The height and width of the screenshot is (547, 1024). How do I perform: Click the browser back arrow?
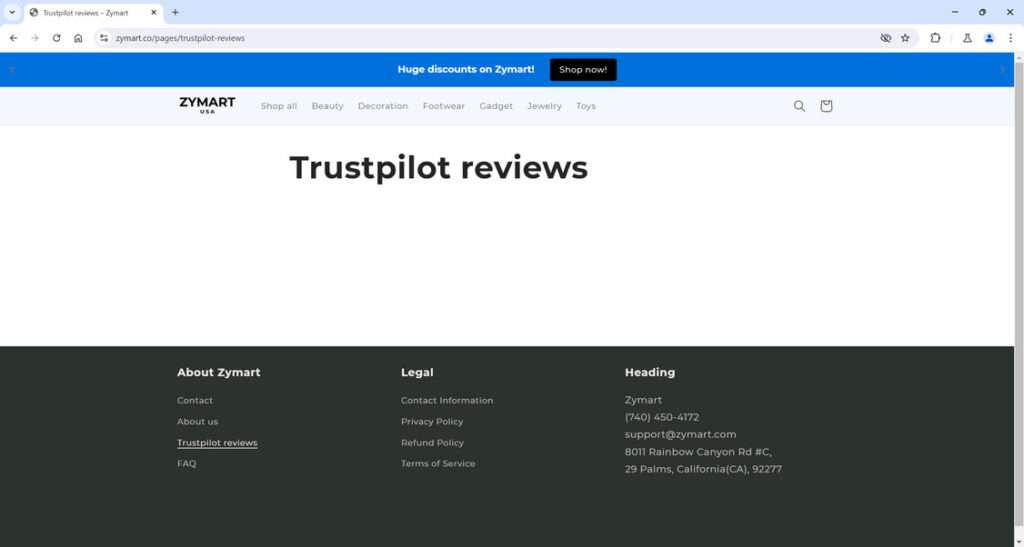[x=14, y=38]
